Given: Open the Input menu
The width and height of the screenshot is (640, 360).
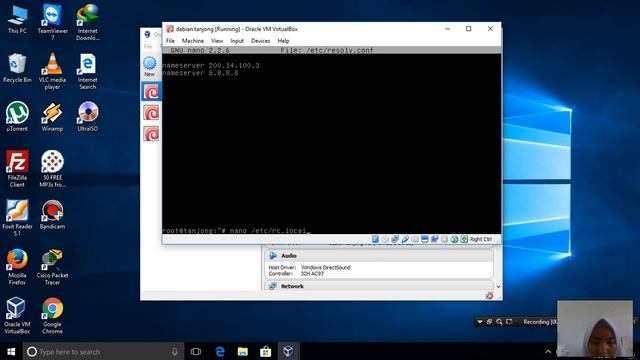Looking at the screenshot, I should pyautogui.click(x=237, y=41).
